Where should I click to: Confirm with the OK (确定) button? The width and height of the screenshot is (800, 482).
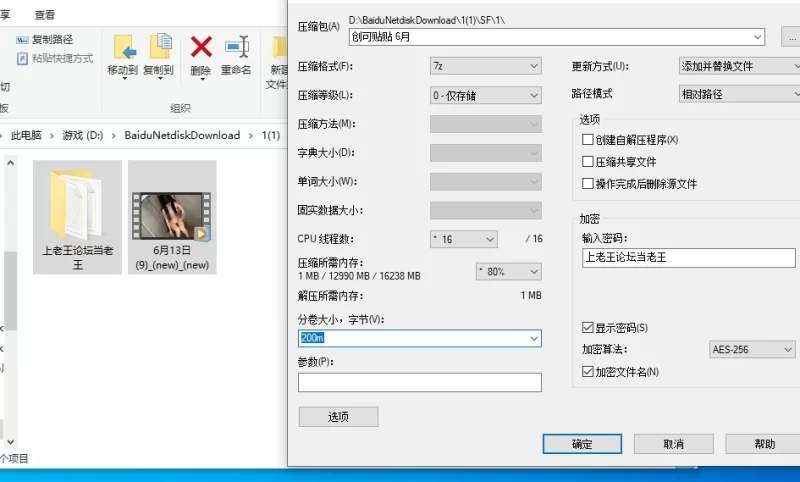582,444
